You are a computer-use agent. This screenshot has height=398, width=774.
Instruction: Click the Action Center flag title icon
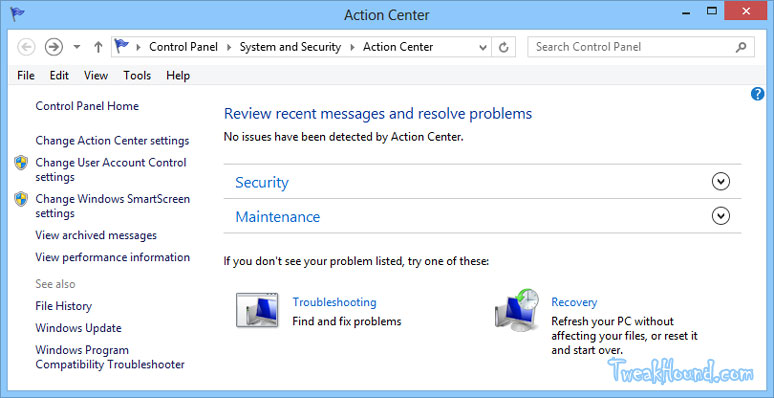pos(17,14)
